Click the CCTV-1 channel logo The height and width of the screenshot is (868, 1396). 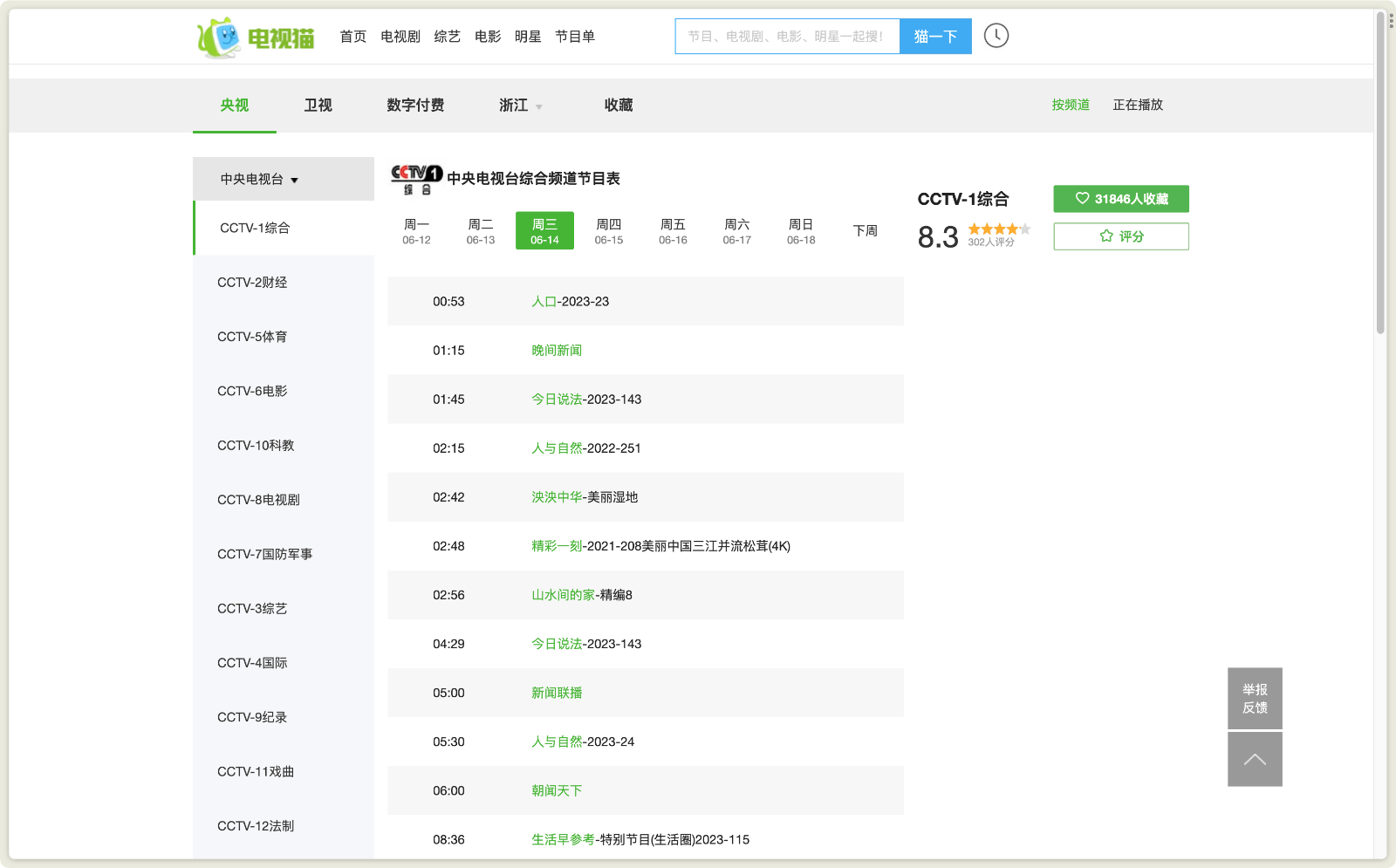416,179
